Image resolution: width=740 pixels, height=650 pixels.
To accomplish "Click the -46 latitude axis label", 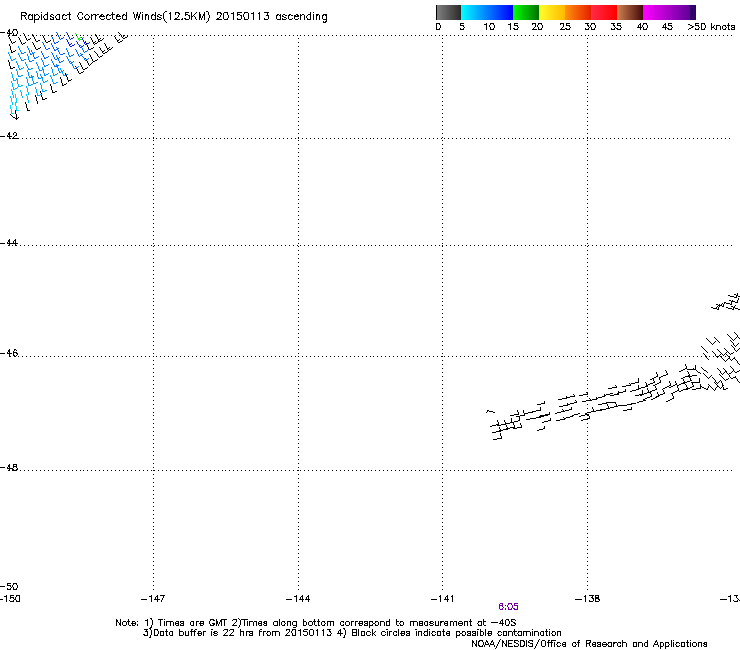I will coord(9,353).
